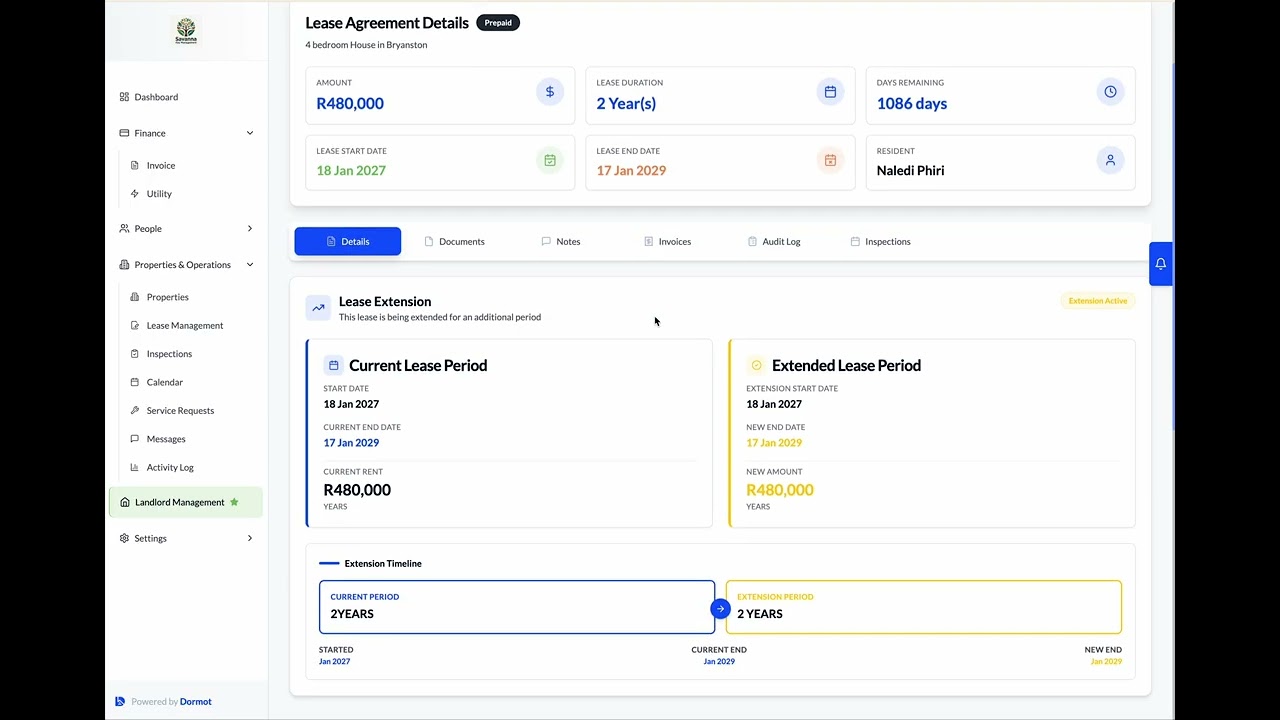Click the Savanna logo in sidebar
The height and width of the screenshot is (720, 1280).
pyautogui.click(x=186, y=31)
